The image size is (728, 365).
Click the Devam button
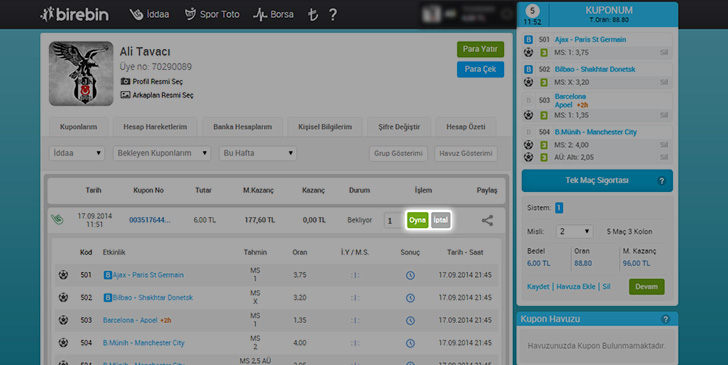coord(646,287)
